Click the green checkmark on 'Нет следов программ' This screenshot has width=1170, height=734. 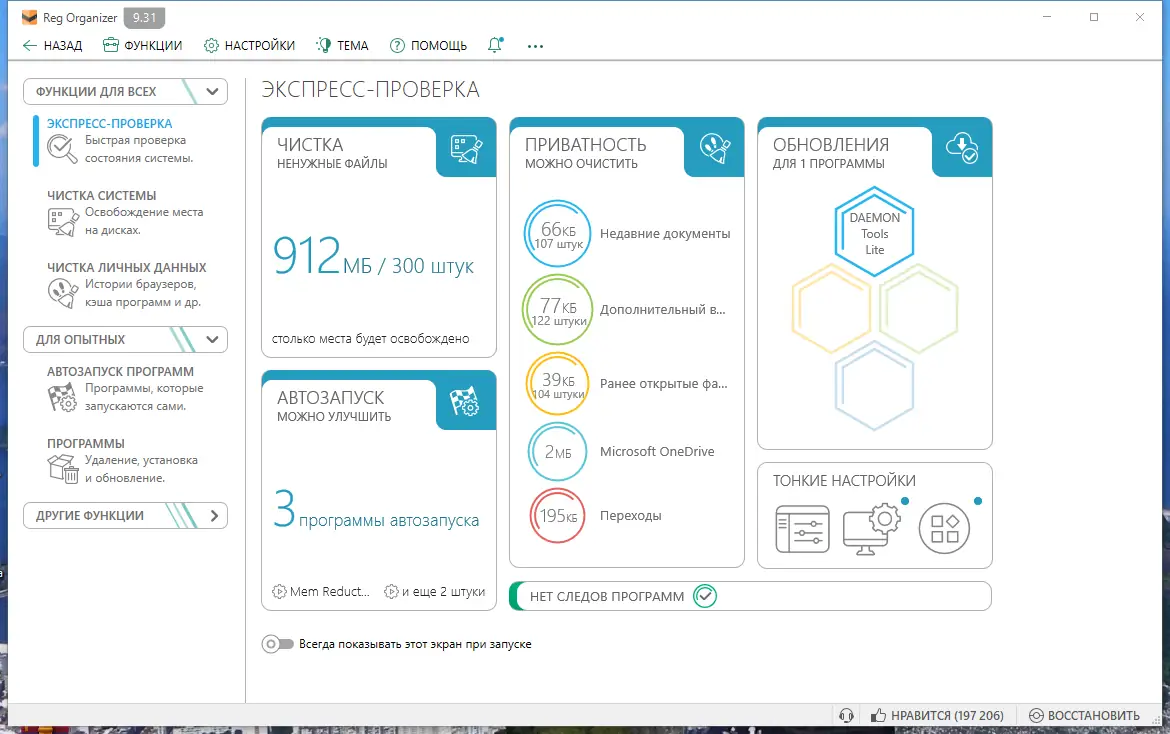706,595
